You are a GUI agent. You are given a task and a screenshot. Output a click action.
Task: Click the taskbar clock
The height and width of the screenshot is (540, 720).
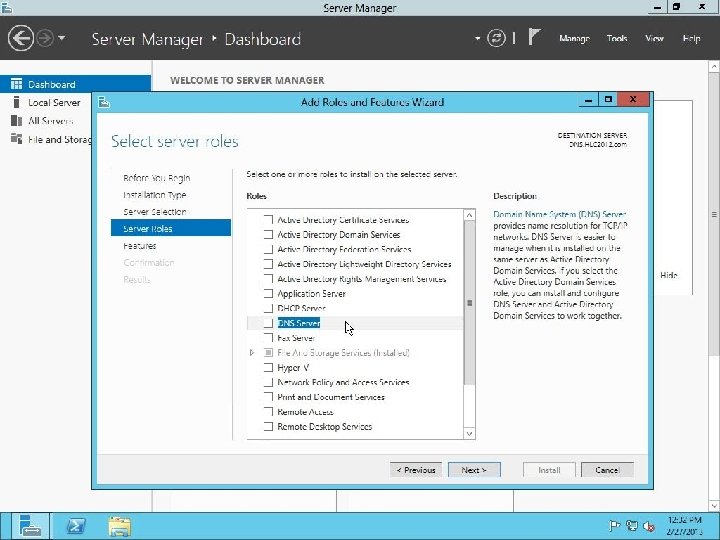point(684,526)
